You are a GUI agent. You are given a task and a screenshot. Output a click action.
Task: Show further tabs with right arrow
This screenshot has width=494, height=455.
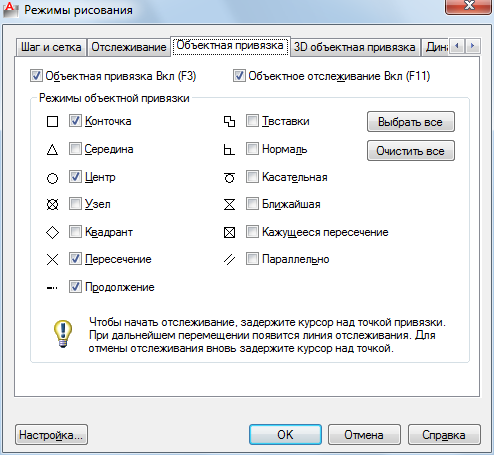tap(472, 46)
